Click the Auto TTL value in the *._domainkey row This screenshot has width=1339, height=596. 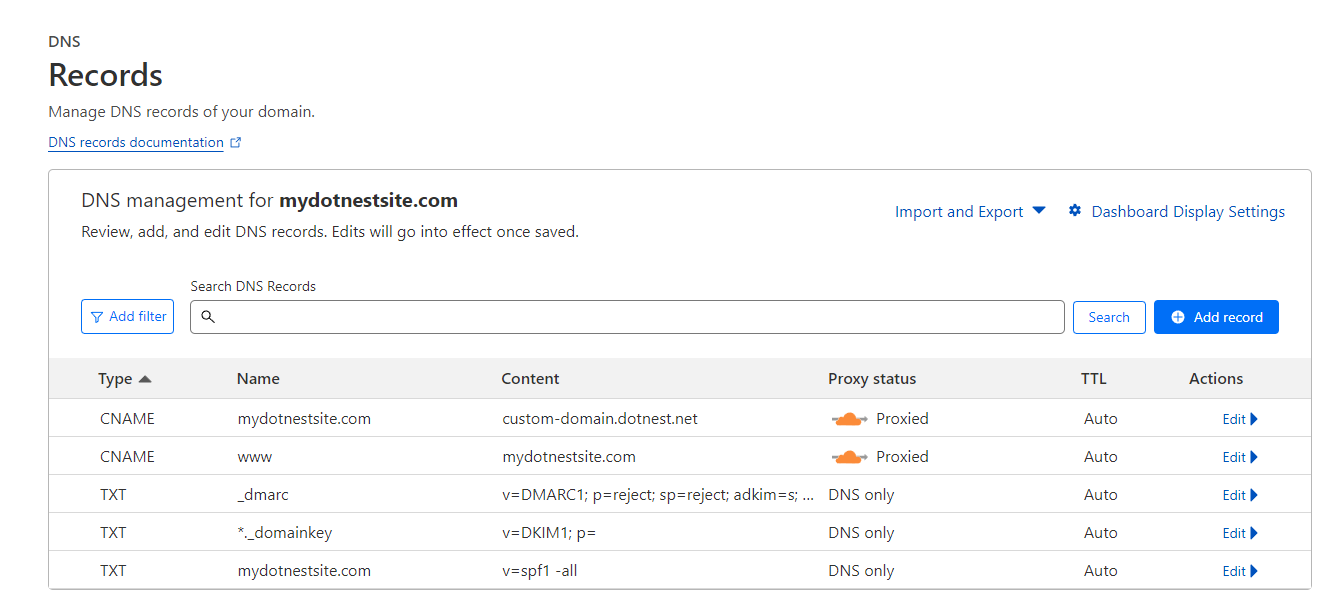pos(1101,533)
